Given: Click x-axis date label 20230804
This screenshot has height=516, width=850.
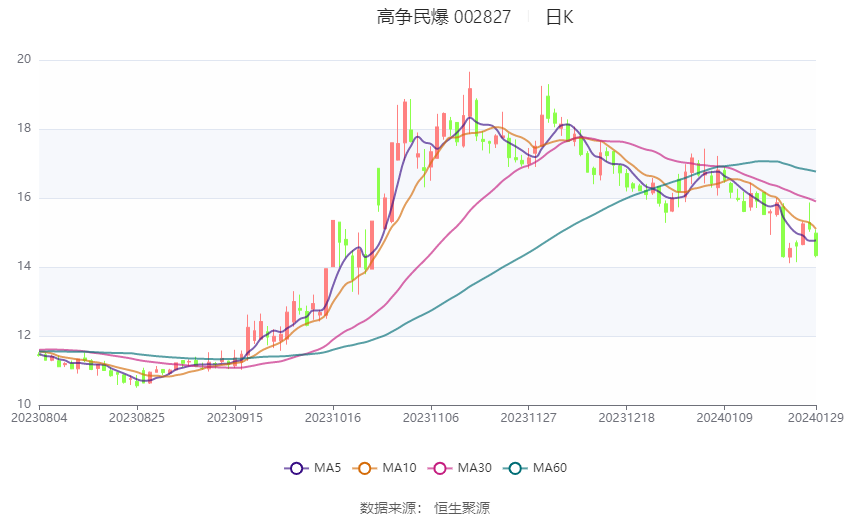Looking at the screenshot, I should pyautogui.click(x=39, y=418).
